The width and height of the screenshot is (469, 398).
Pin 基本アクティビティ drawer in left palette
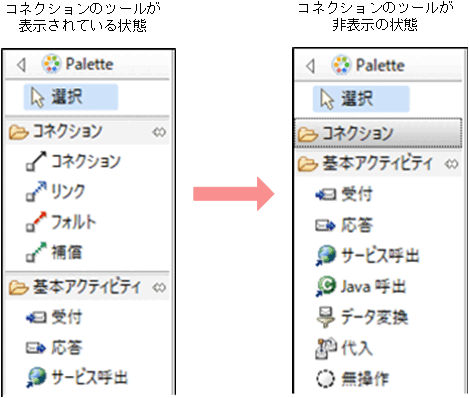[x=159, y=287]
